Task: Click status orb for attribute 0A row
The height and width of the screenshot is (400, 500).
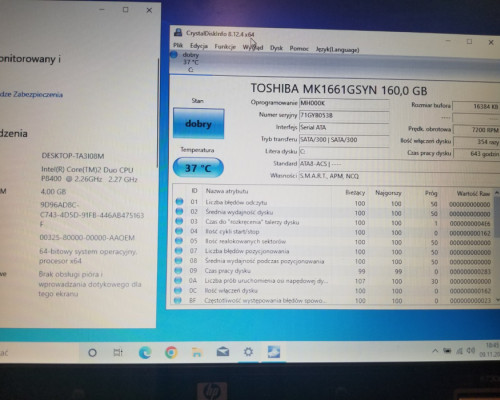Action: [x=178, y=280]
